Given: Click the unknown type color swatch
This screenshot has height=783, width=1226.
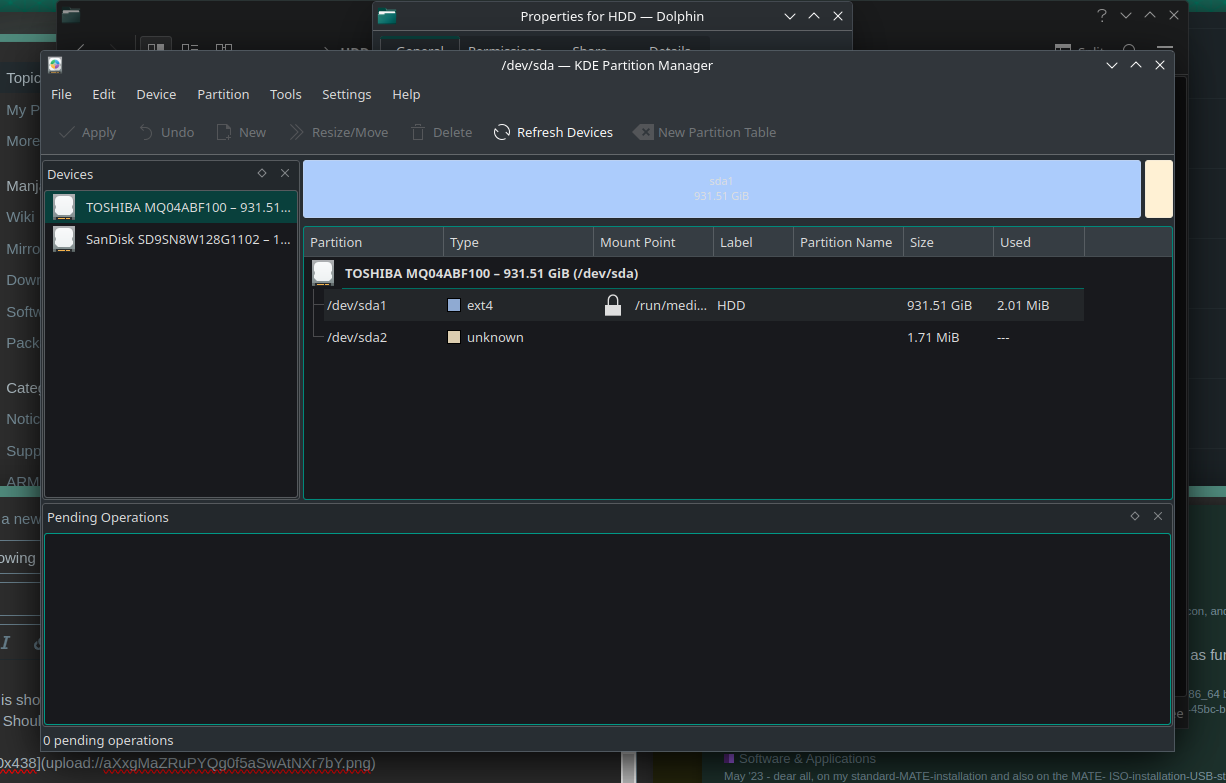Looking at the screenshot, I should 454,337.
